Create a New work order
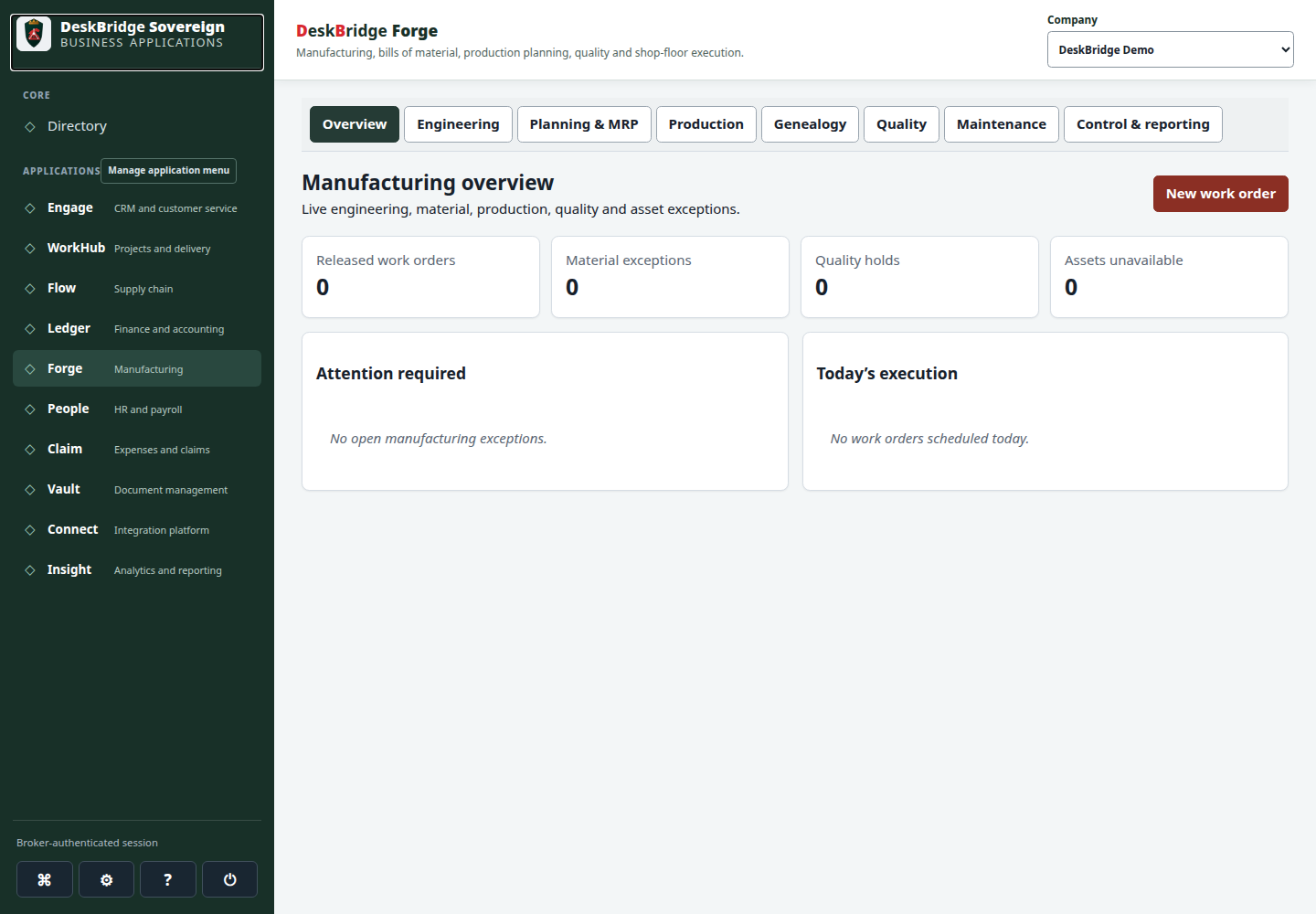 [1220, 194]
